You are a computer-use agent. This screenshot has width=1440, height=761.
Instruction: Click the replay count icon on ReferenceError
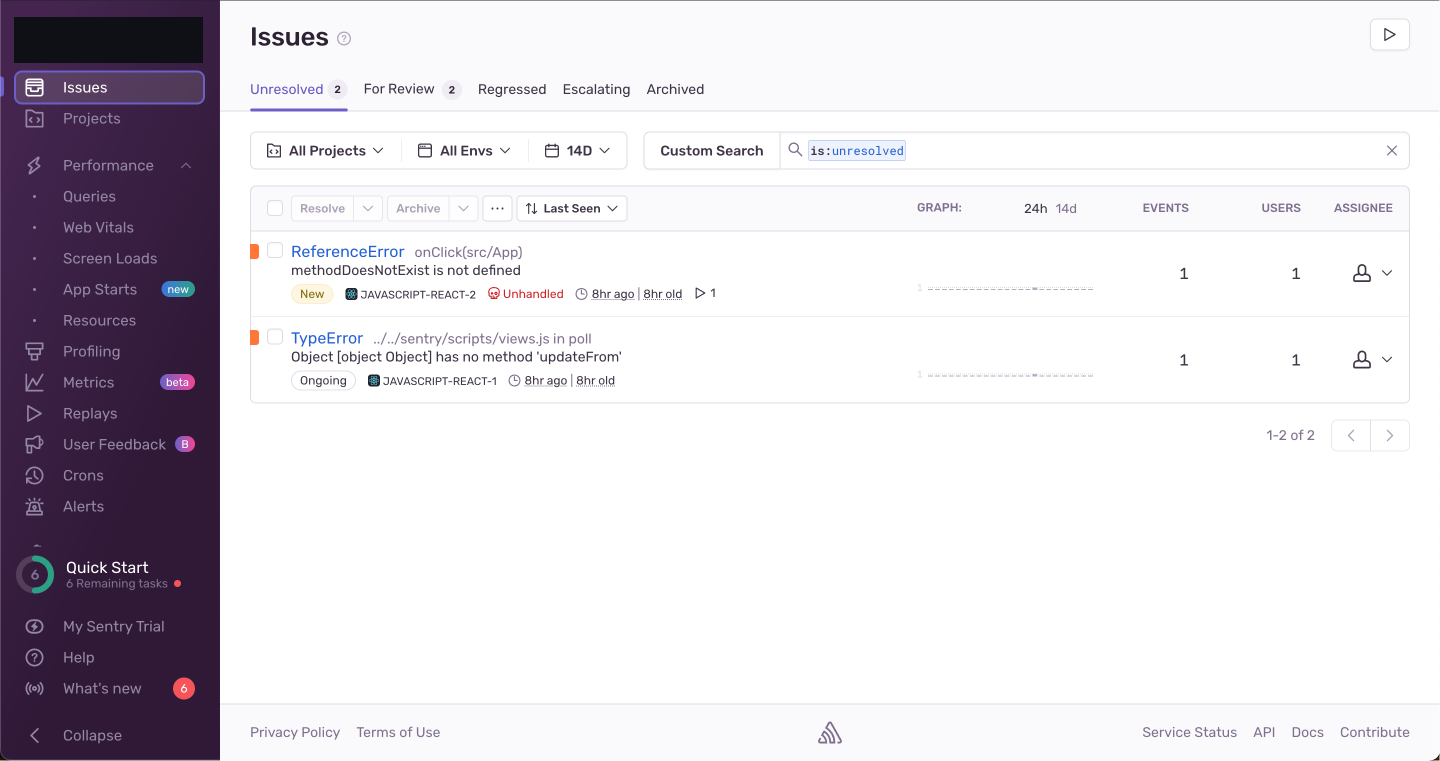(700, 294)
